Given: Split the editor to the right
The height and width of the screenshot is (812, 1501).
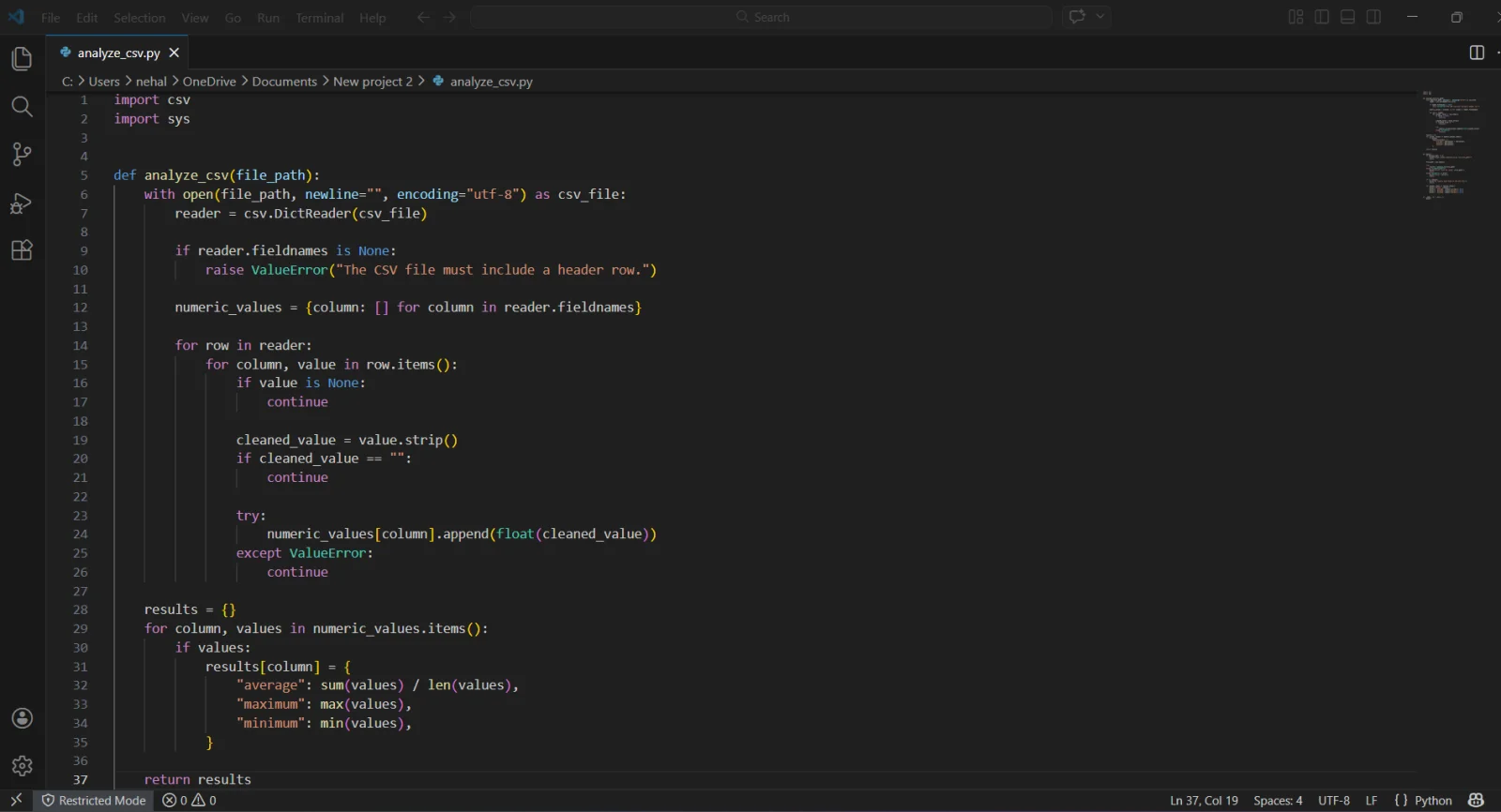Looking at the screenshot, I should [x=1477, y=53].
